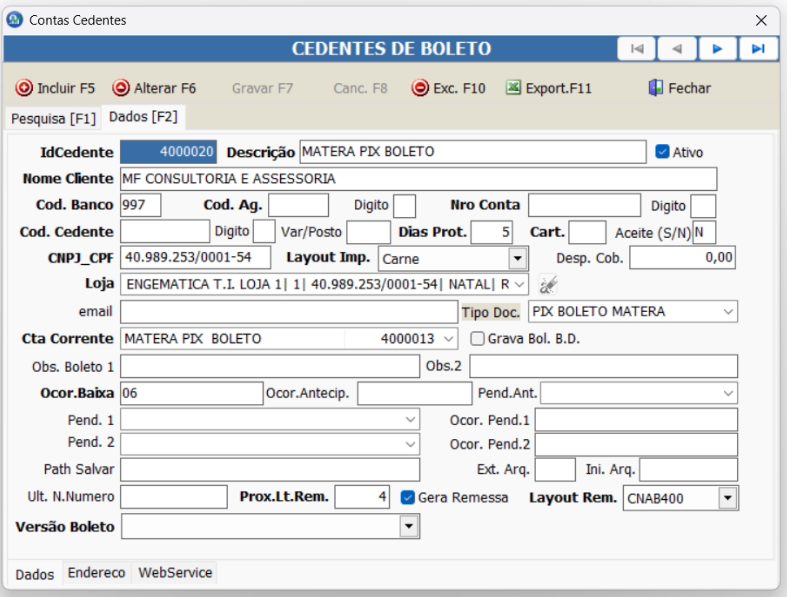The height and width of the screenshot is (597, 787).
Task: Click the Alterar F6 edit icon
Action: pos(121,88)
